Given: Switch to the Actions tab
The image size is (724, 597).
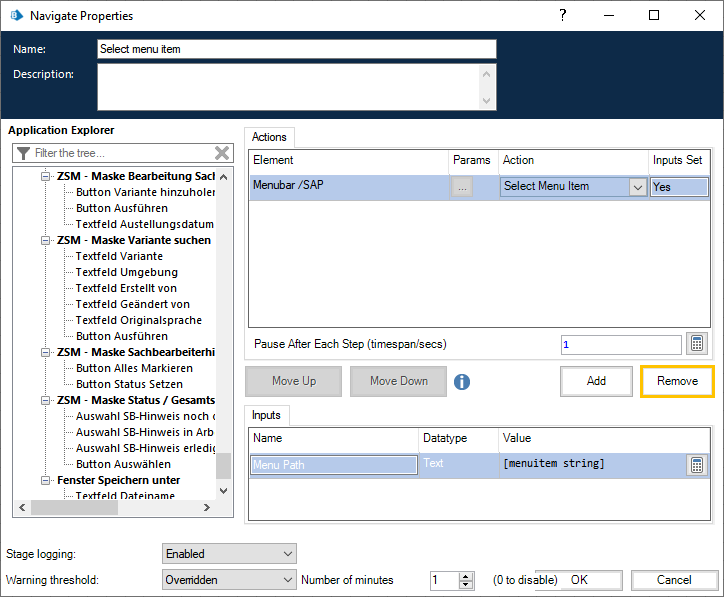Looking at the screenshot, I should 269,137.
